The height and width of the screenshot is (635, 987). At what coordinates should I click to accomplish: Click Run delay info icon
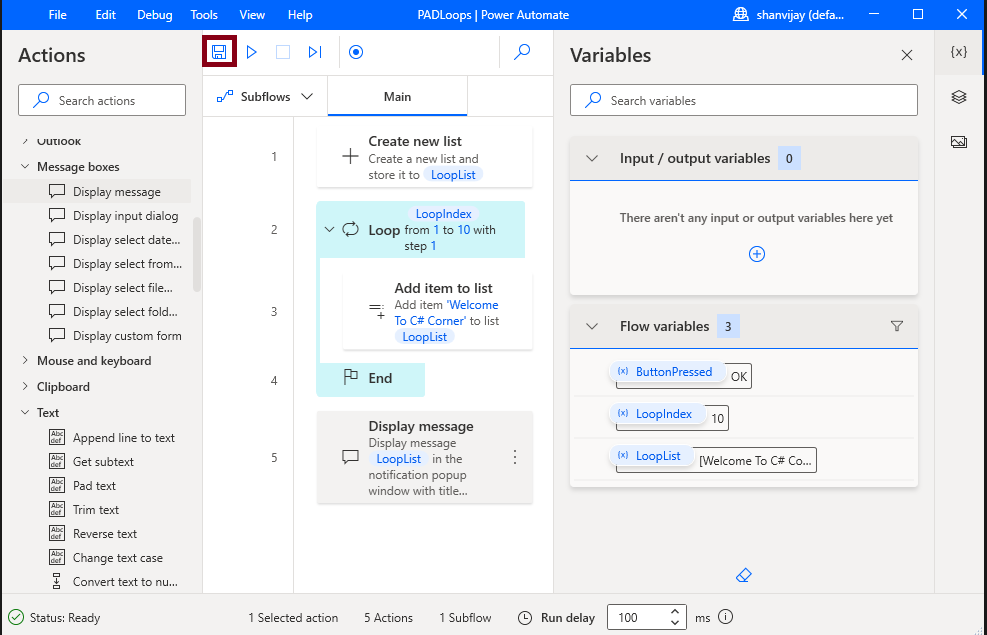pos(725,617)
